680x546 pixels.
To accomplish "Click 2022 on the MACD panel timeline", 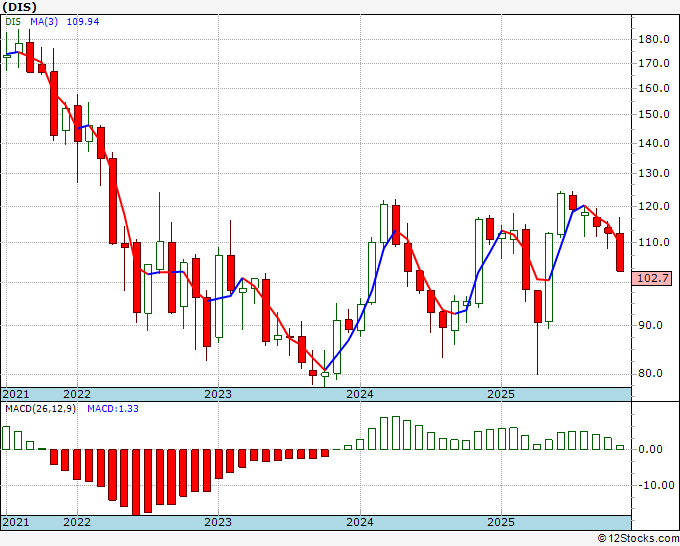I will [x=77, y=522].
